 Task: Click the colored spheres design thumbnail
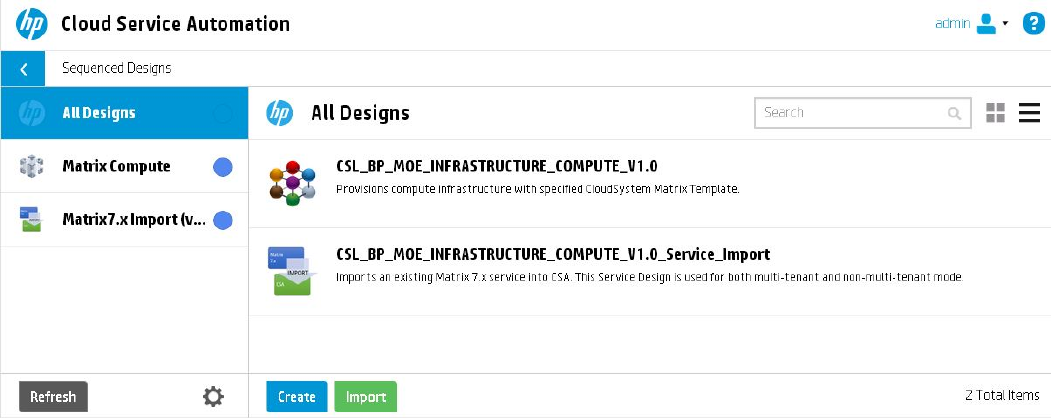point(292,182)
